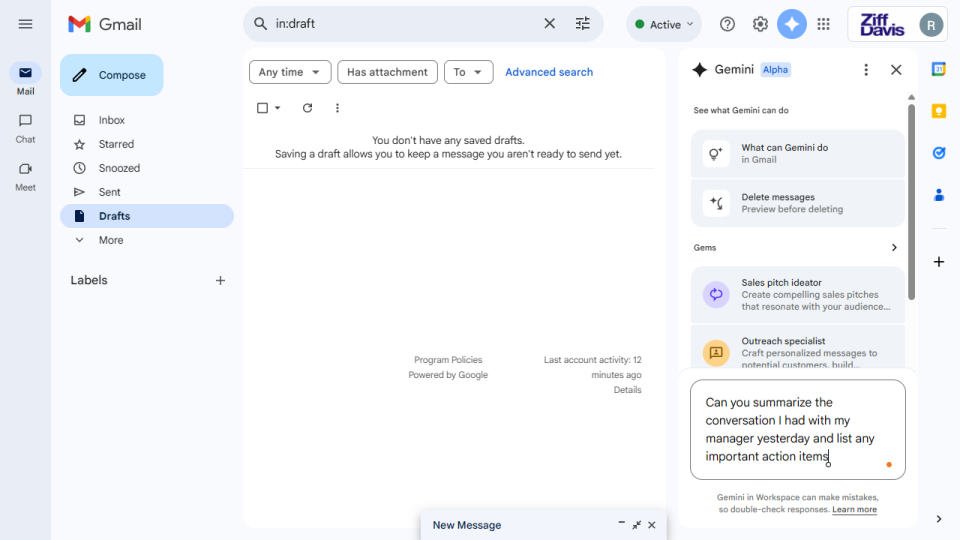Open Google Calendar in the side panel

(x=939, y=69)
